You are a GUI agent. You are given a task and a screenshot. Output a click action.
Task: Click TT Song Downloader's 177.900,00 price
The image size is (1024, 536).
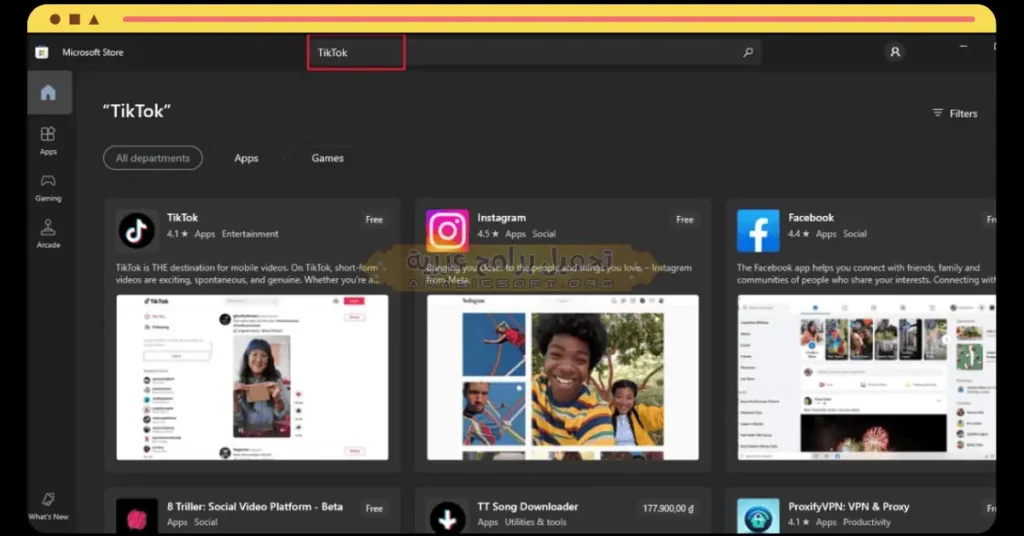tap(668, 508)
